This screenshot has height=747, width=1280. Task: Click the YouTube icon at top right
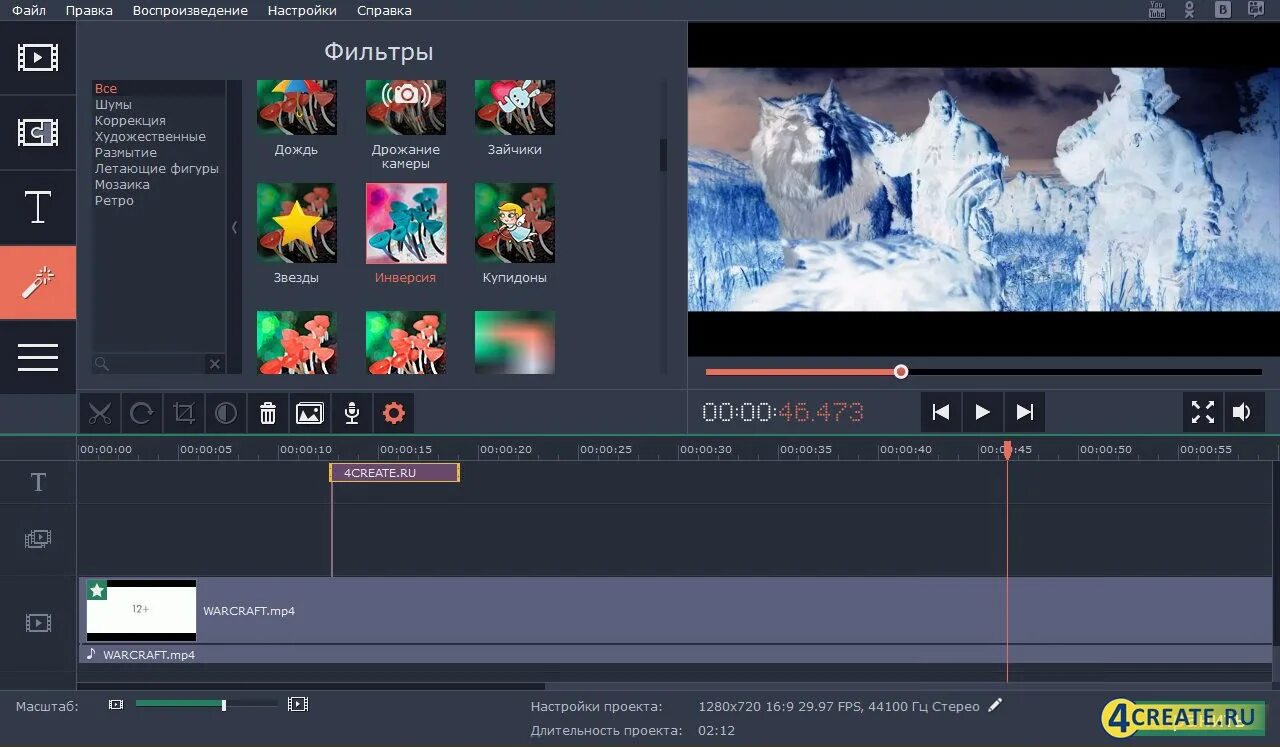tap(1157, 10)
